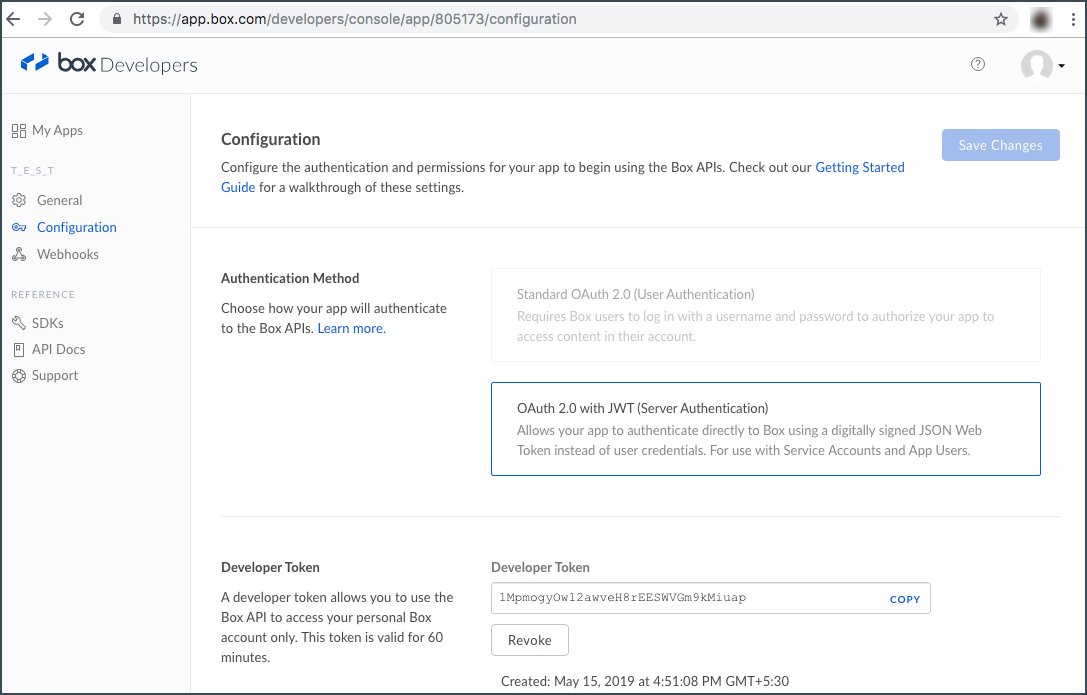Reload the page with the refresh icon
This screenshot has width=1087, height=695.
pos(77,19)
